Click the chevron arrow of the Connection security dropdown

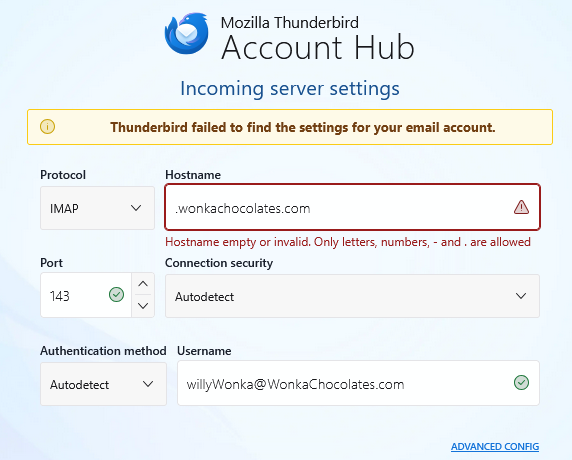coord(521,296)
